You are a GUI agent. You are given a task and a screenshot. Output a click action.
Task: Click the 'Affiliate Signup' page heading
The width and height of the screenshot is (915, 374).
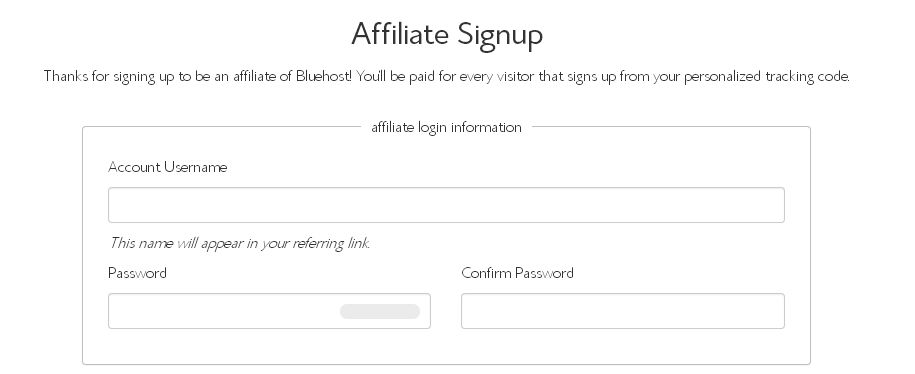(x=447, y=34)
